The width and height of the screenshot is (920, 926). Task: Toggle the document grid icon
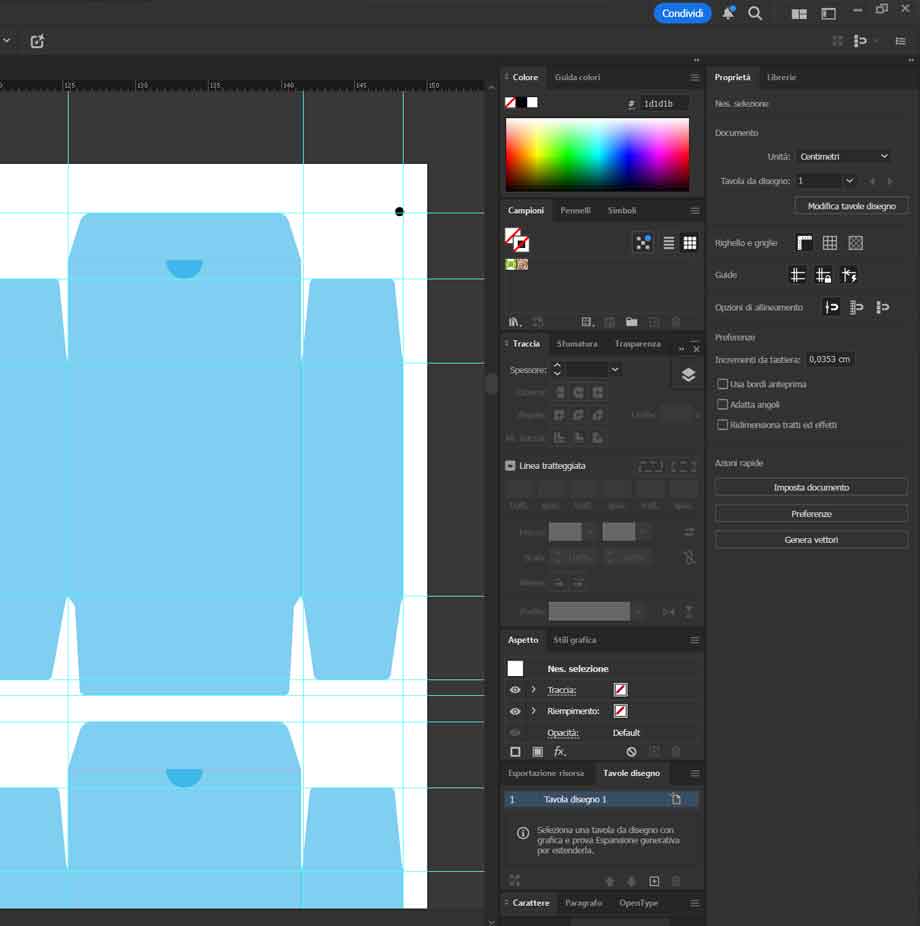(828, 242)
